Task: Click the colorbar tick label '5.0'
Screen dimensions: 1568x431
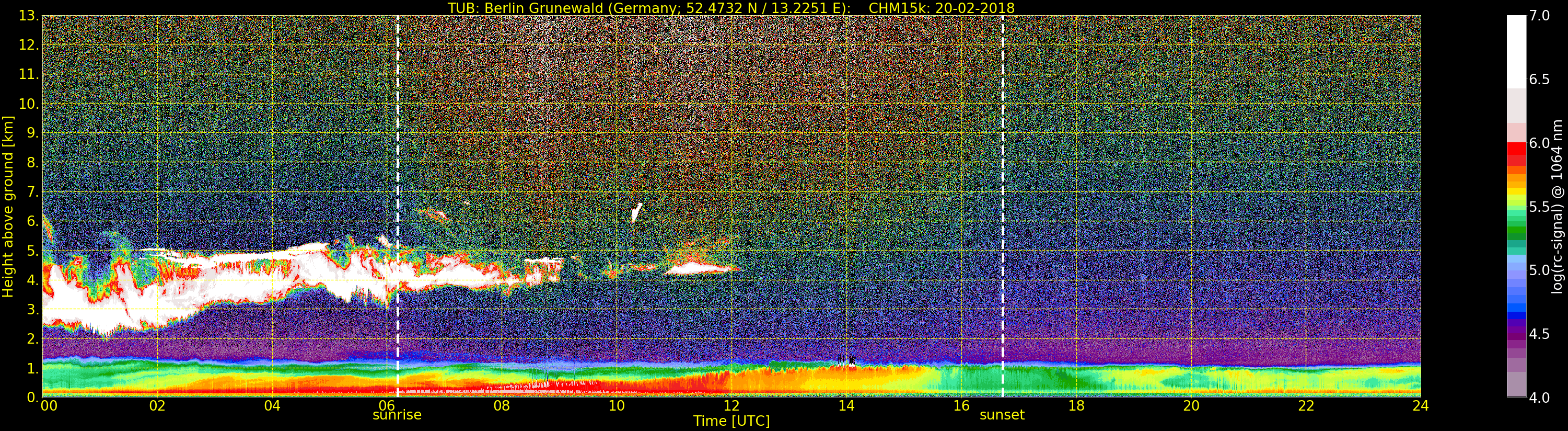Action: click(x=1539, y=270)
